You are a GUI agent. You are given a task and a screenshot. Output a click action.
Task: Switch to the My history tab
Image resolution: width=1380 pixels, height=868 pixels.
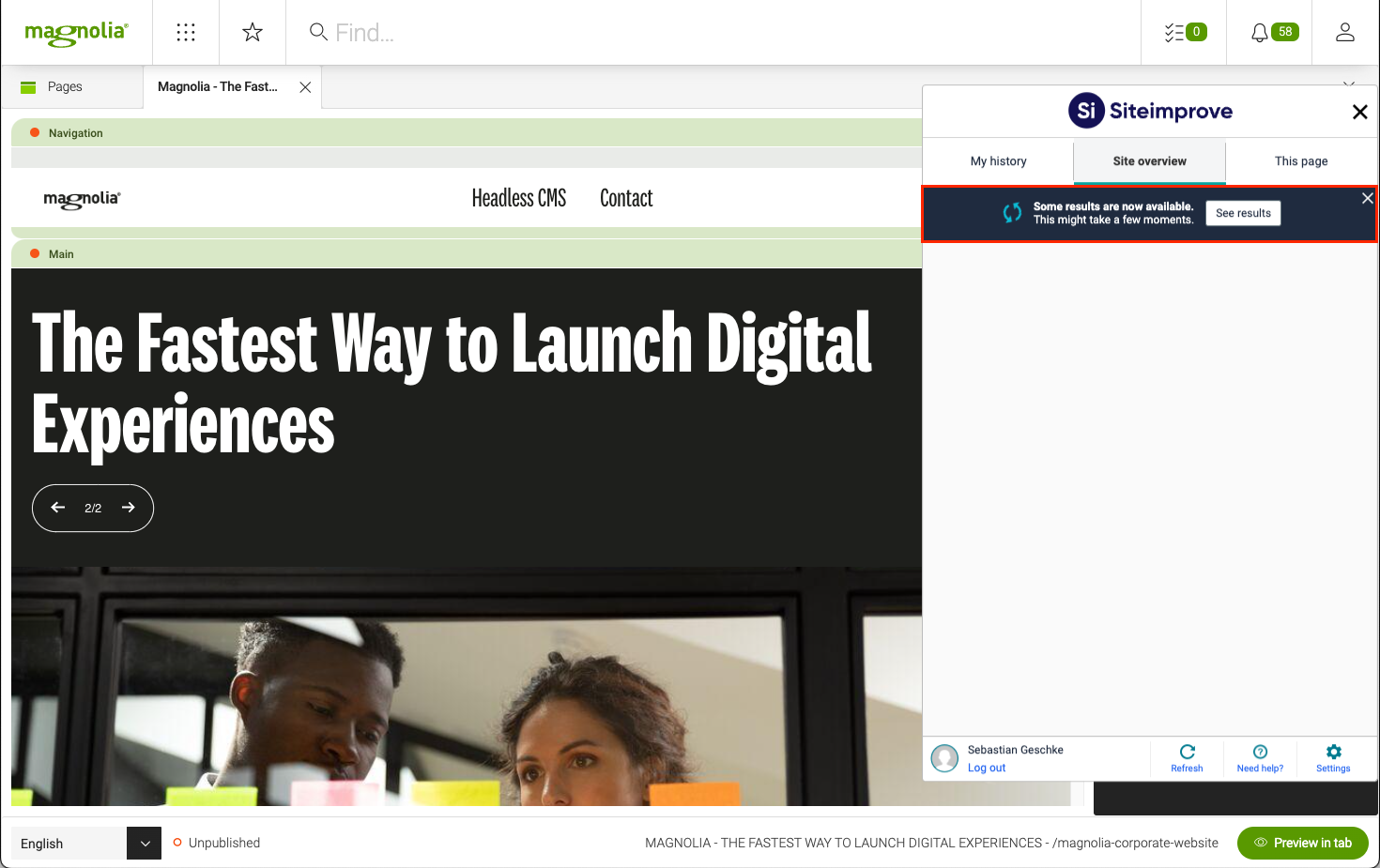coord(998,161)
